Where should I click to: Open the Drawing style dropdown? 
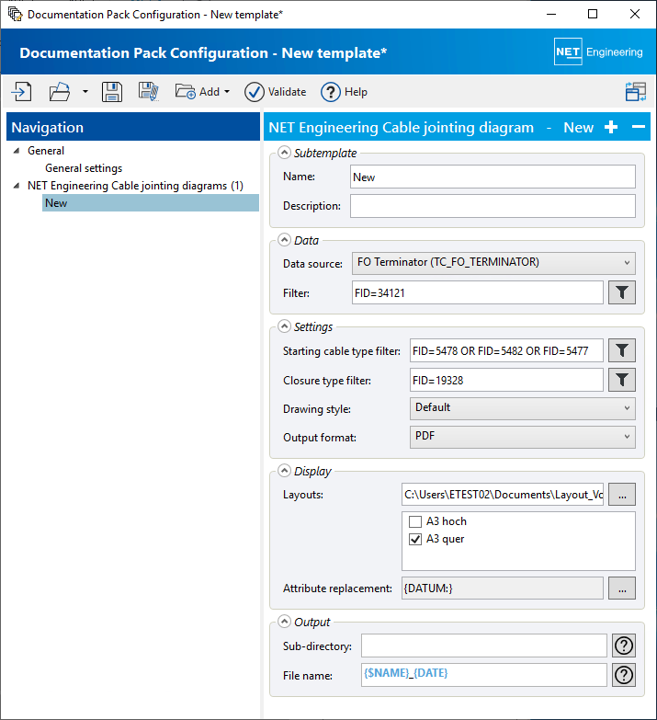[522, 408]
